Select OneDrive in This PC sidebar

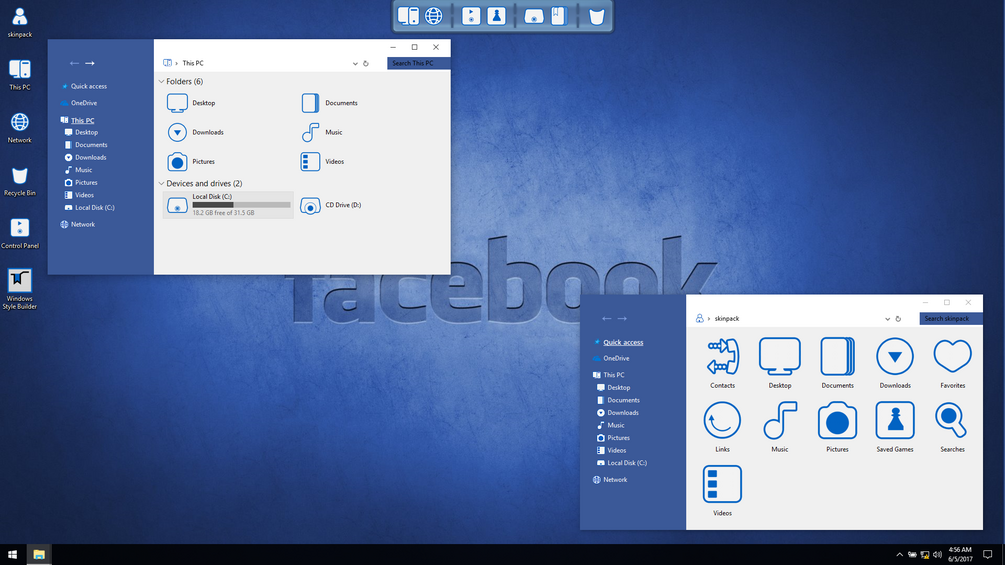pyautogui.click(x=84, y=102)
